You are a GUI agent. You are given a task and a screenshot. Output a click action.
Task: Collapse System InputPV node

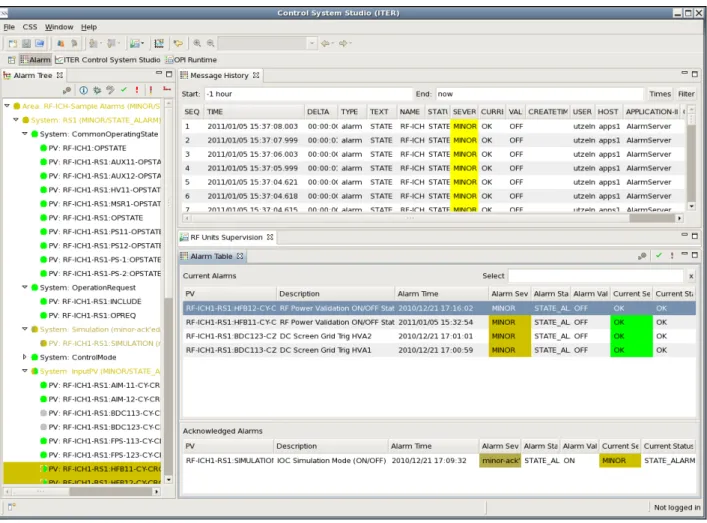coord(25,371)
